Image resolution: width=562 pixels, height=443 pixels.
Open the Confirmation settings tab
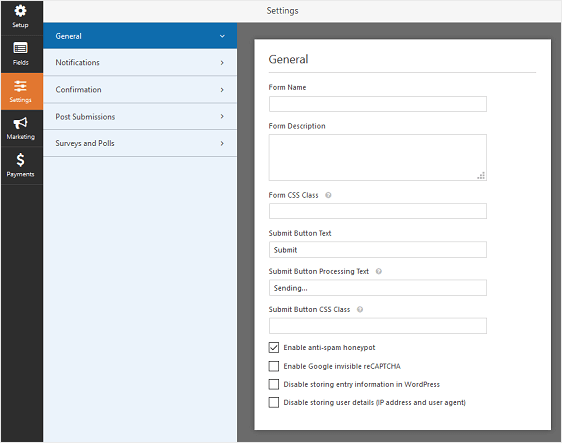[x=140, y=90]
